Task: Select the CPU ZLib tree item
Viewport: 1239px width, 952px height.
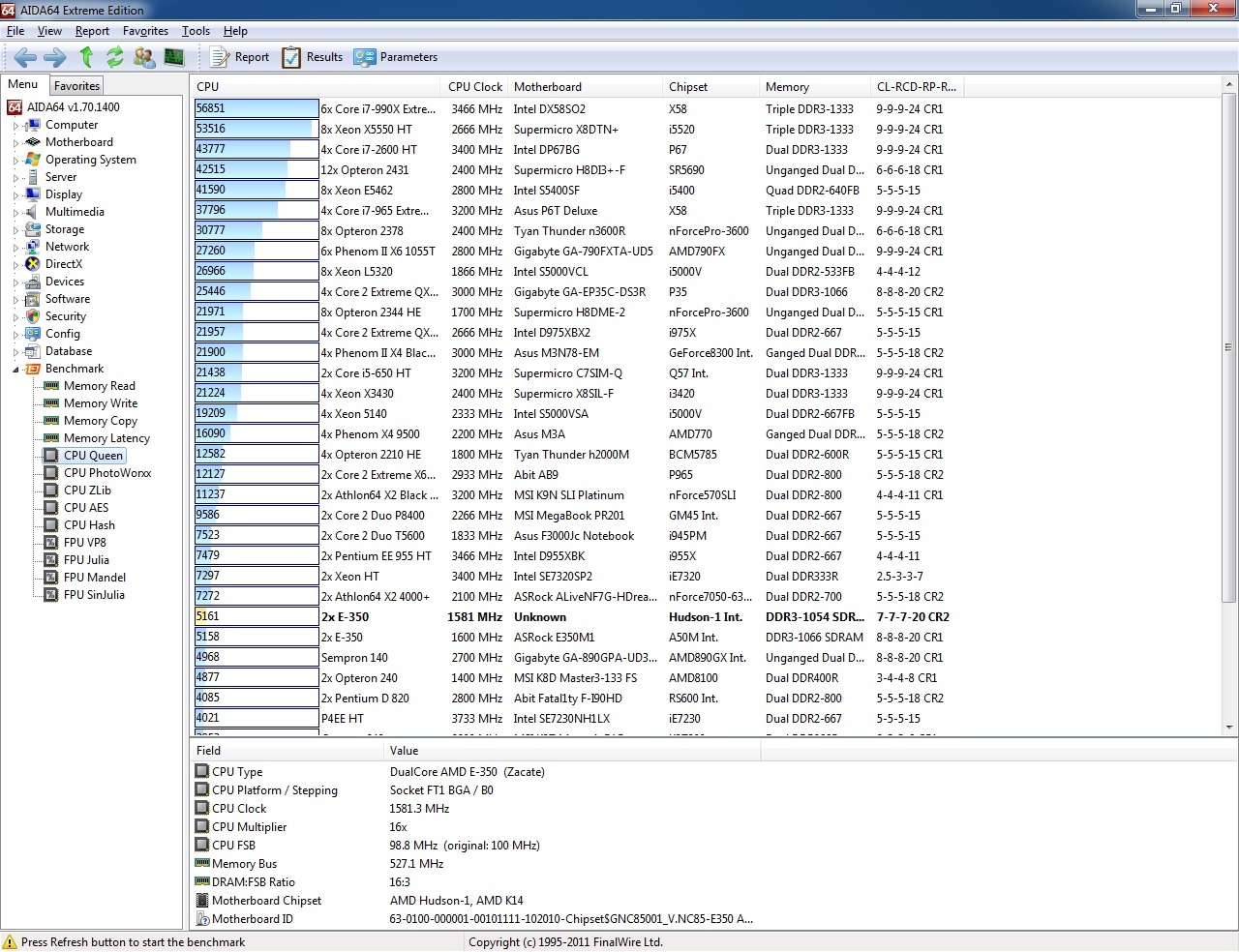Action: tap(87, 491)
